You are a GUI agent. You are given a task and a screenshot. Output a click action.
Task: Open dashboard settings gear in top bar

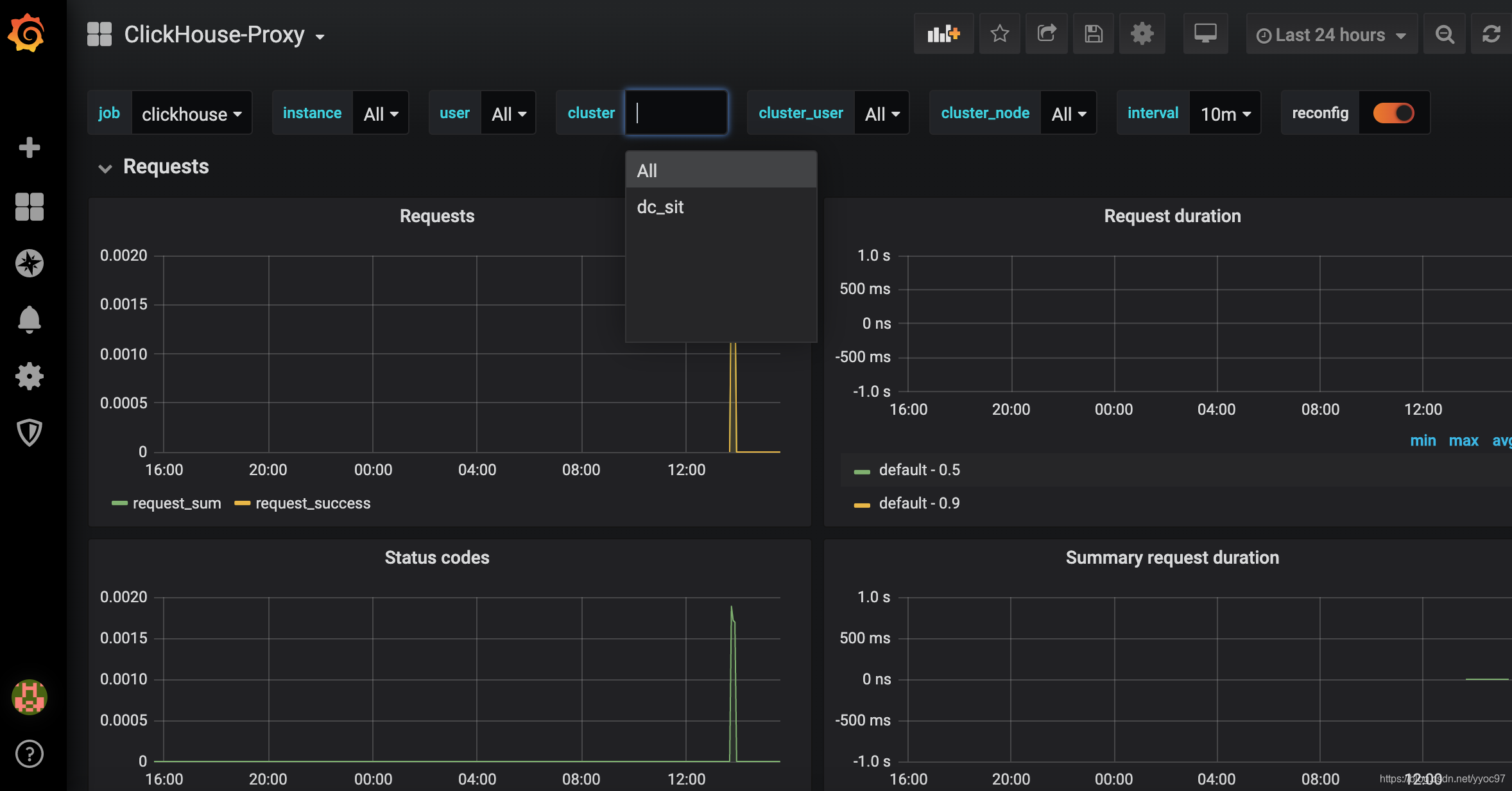click(x=1142, y=33)
